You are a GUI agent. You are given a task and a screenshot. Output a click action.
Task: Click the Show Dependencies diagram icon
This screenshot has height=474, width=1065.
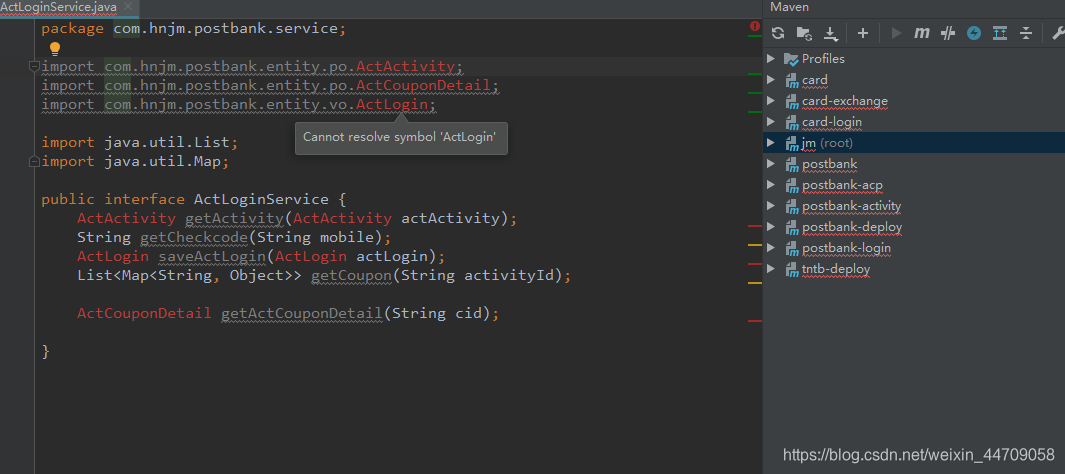(1000, 33)
